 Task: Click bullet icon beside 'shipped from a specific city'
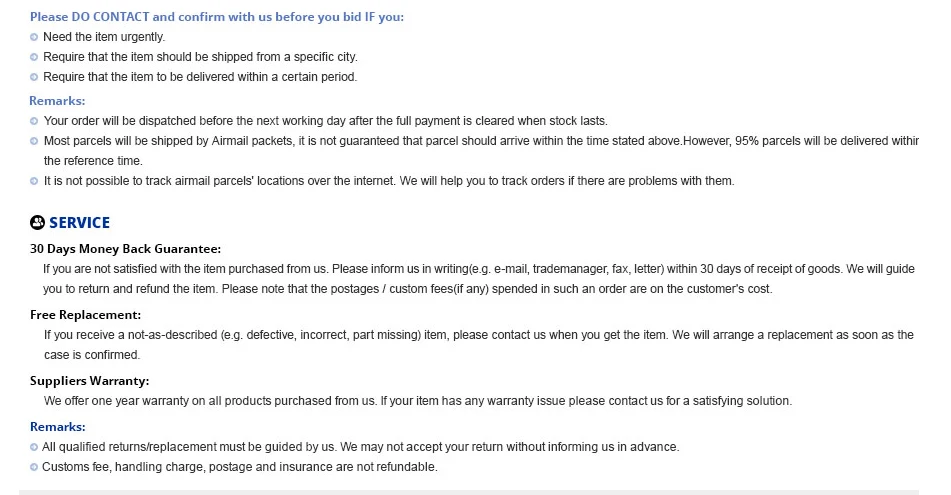(34, 57)
